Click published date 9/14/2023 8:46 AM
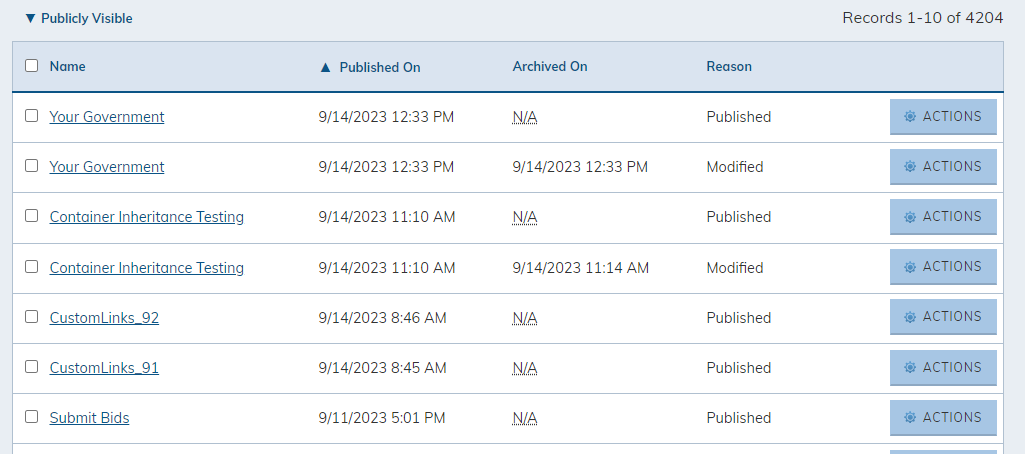The image size is (1025, 454). coord(382,317)
